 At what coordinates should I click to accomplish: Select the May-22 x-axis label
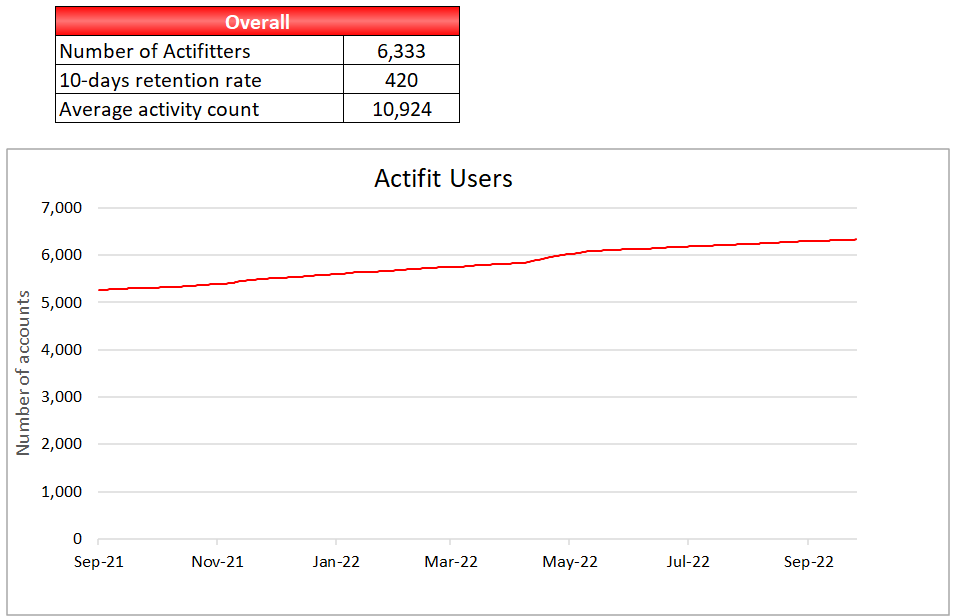click(570, 562)
